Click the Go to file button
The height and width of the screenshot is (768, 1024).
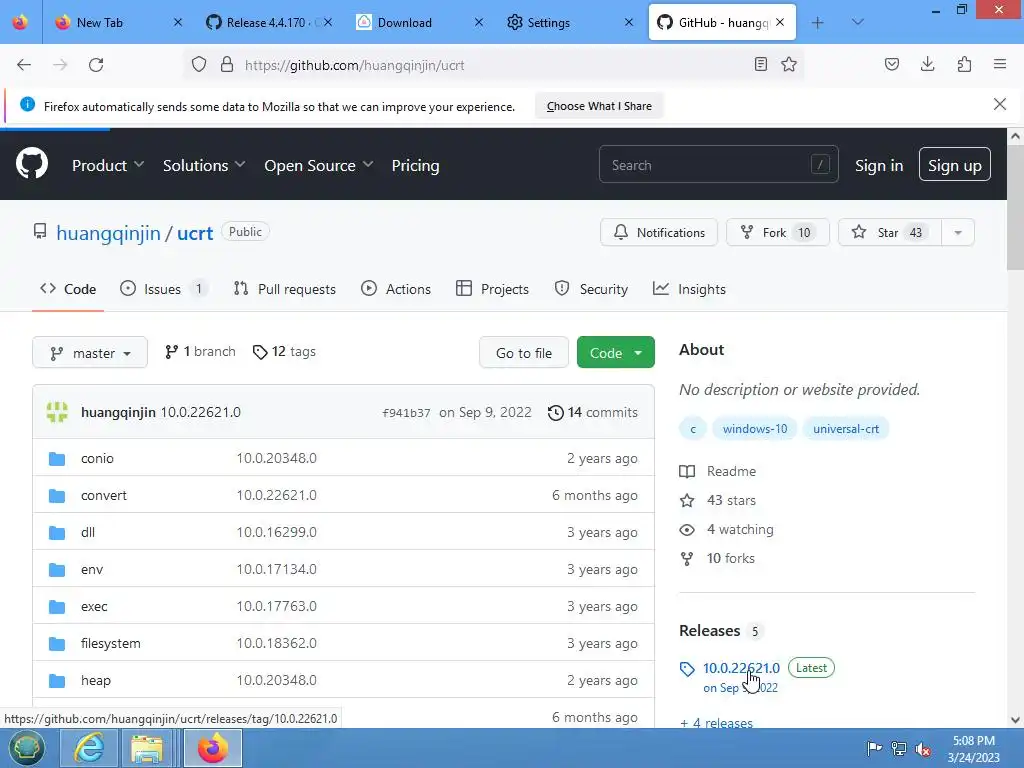point(524,353)
